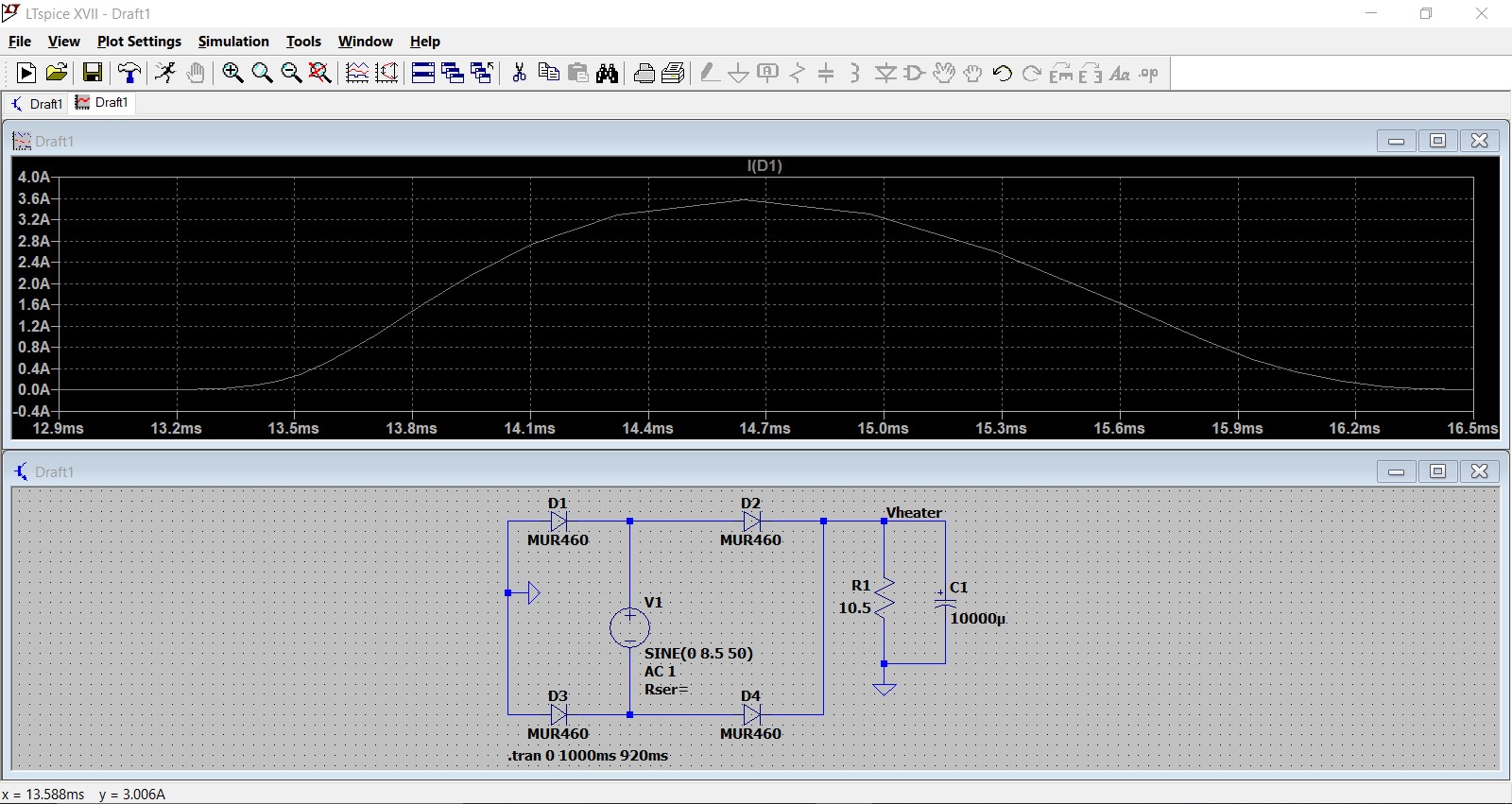Viewport: 1512px width, 804px height.
Task: Click the Mirror component icon
Action: [1091, 73]
